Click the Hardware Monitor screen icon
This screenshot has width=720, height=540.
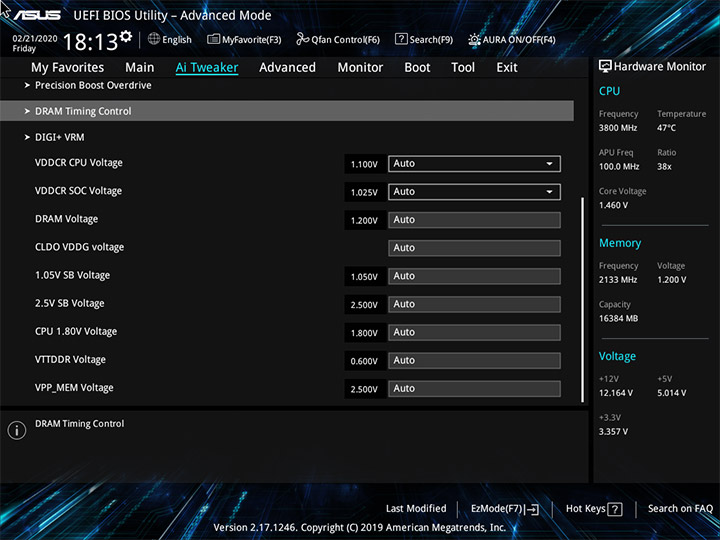coord(605,66)
